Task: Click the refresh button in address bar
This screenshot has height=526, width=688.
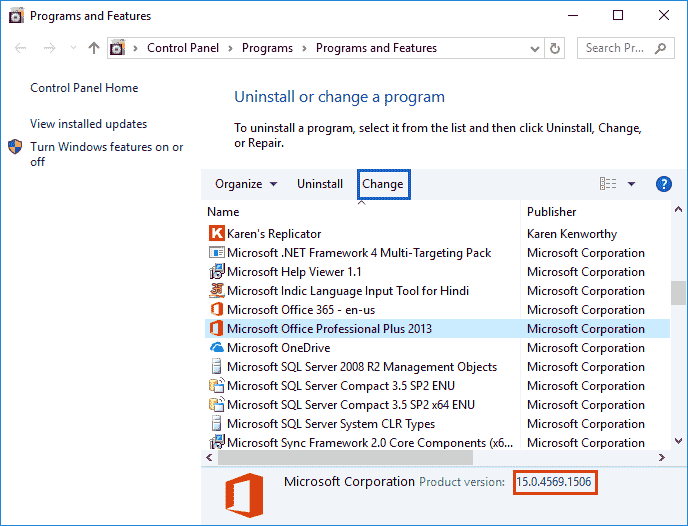Action: [x=555, y=48]
